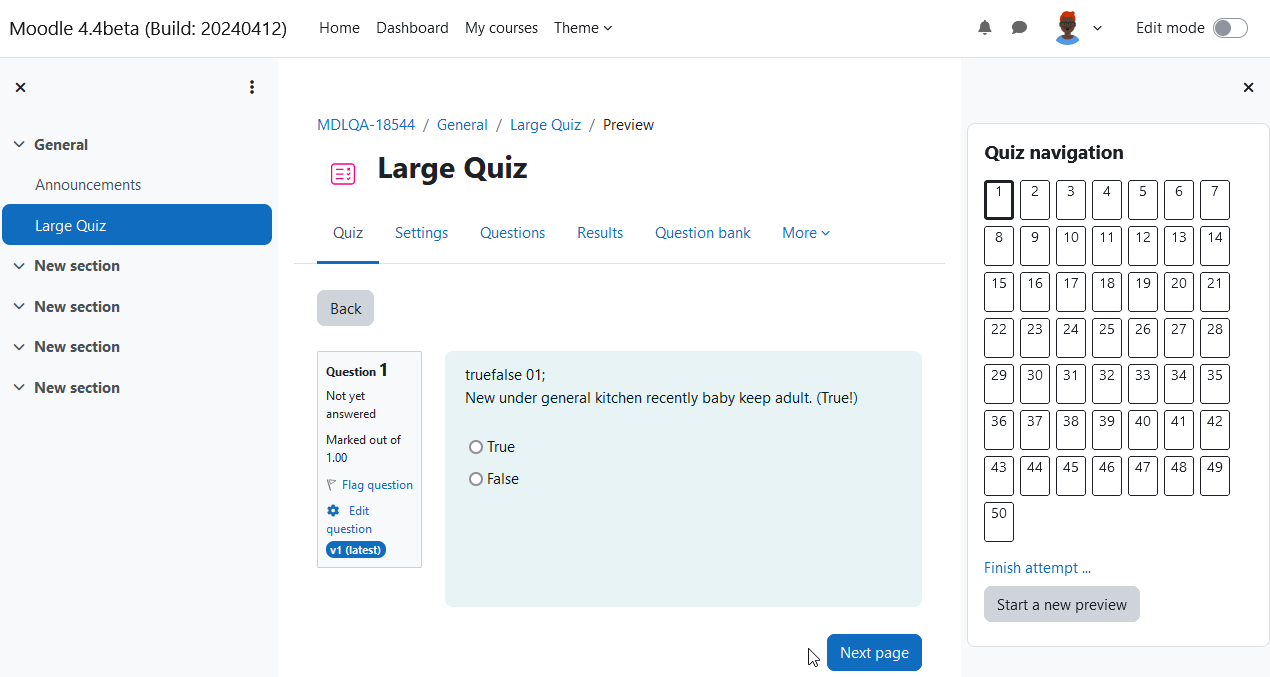
Task: Click the Large Quiz activity icon
Action: pos(343,174)
